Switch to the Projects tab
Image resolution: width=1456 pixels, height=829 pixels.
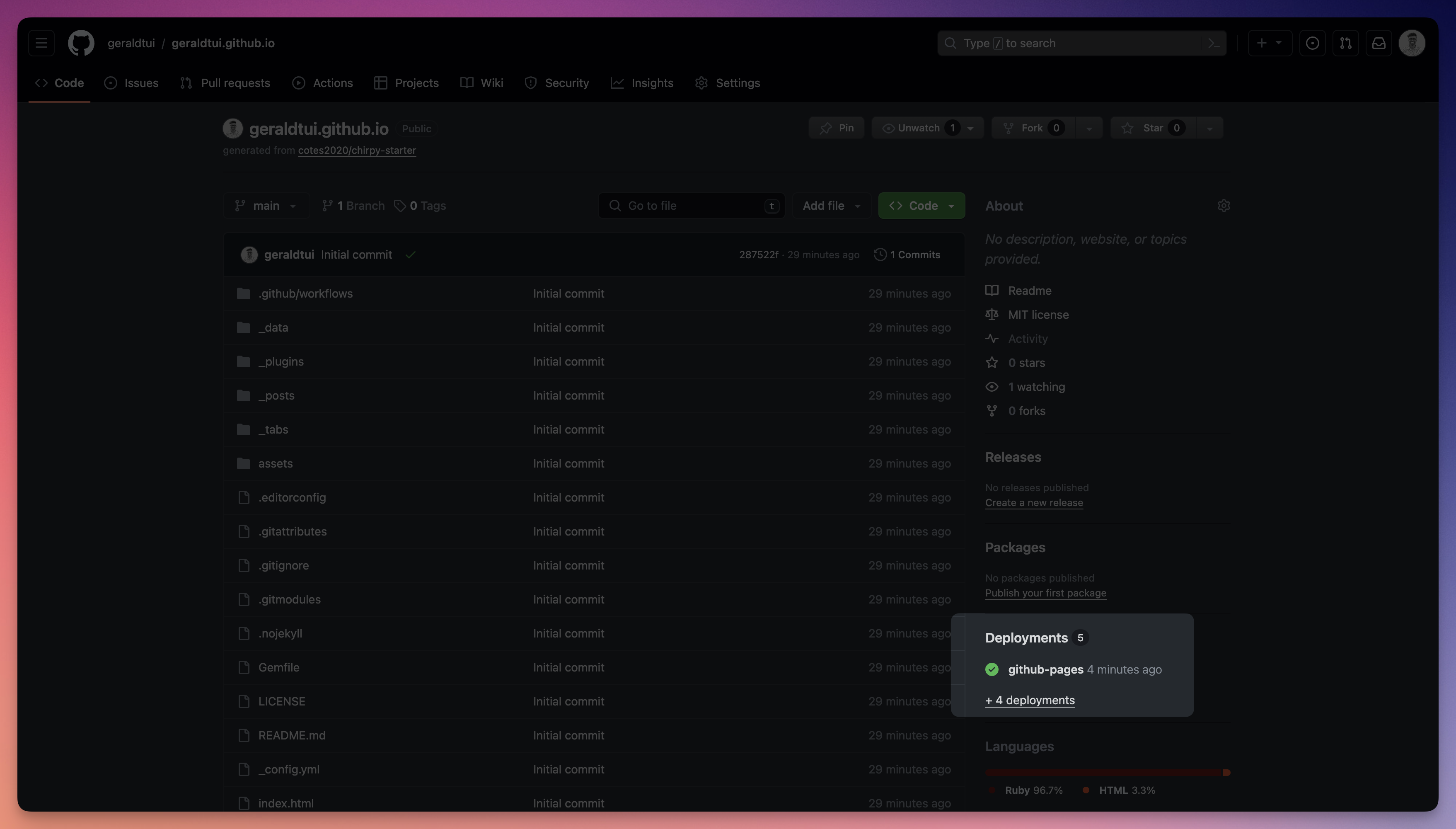pos(406,83)
